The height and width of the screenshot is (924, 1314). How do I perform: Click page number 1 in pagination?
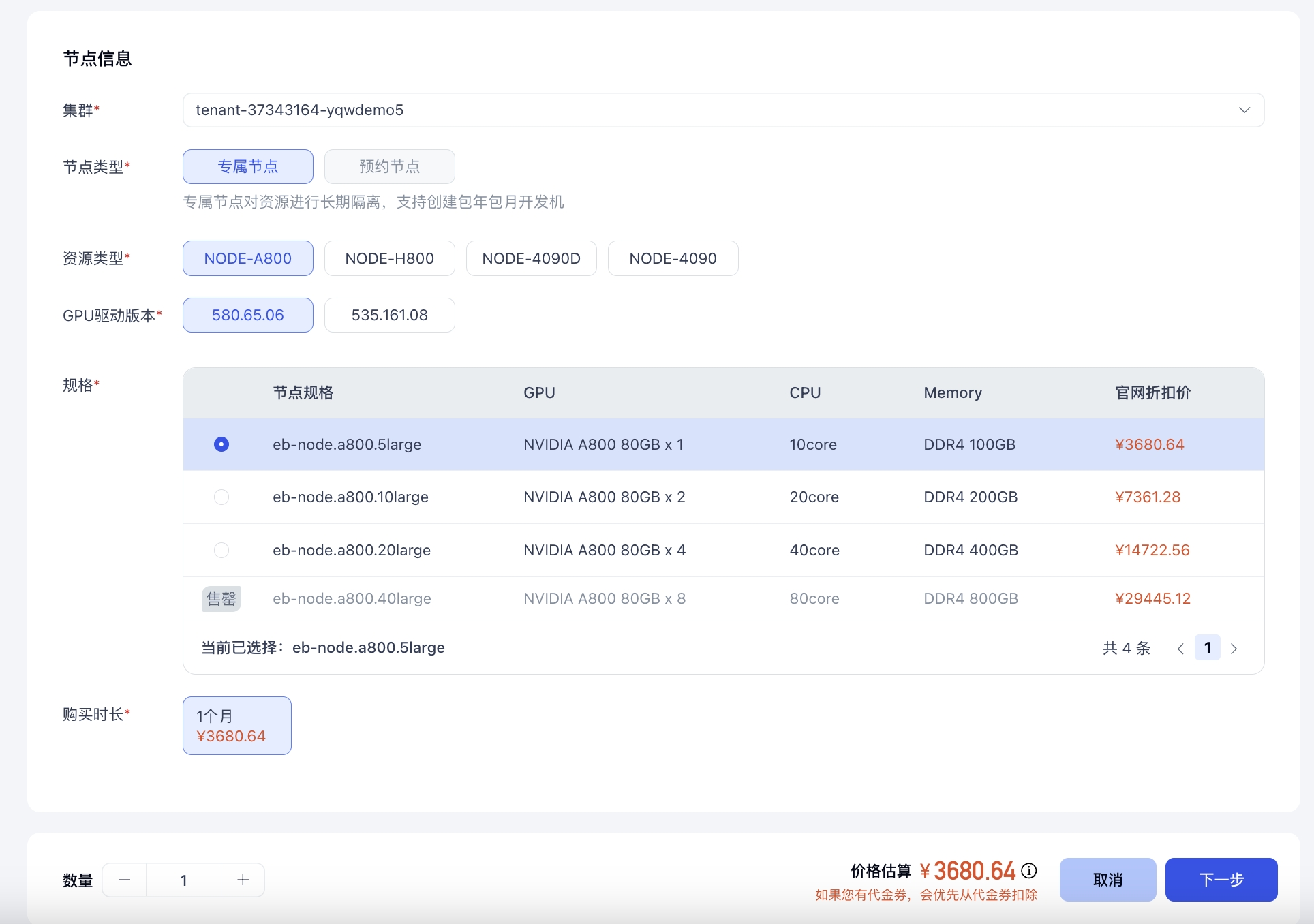[x=1207, y=647]
